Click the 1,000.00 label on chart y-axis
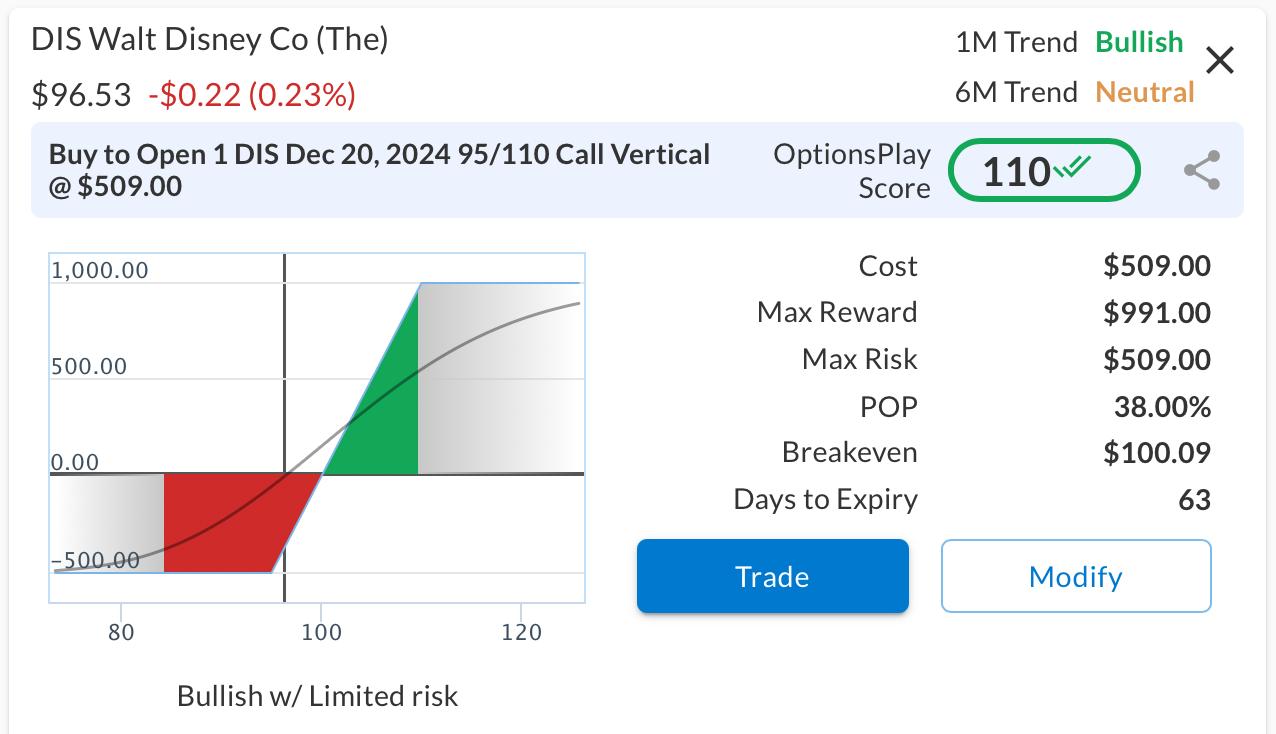Viewport: 1276px width, 734px height. click(x=100, y=271)
